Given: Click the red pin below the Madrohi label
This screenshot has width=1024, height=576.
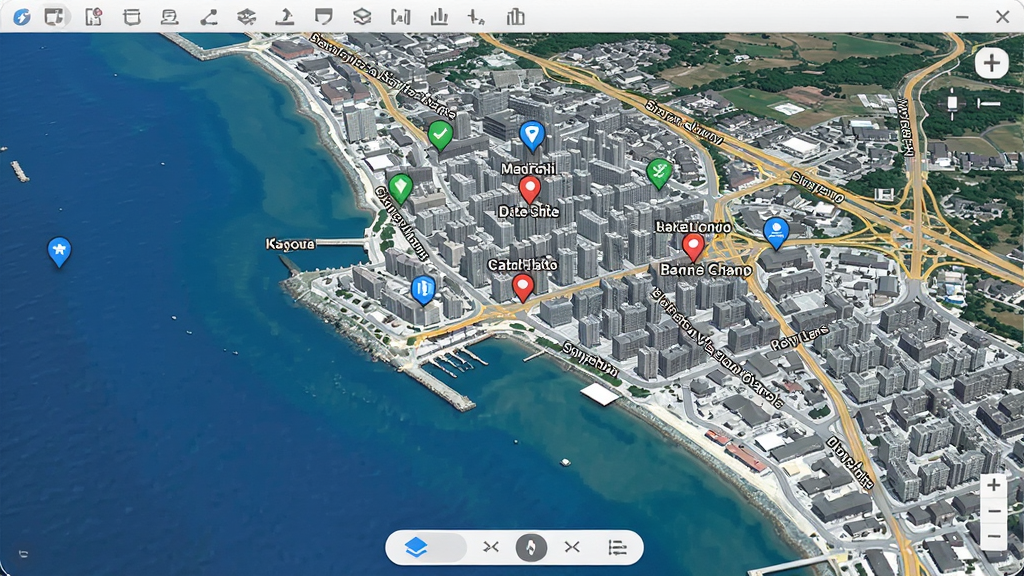Looking at the screenshot, I should pyautogui.click(x=530, y=191).
